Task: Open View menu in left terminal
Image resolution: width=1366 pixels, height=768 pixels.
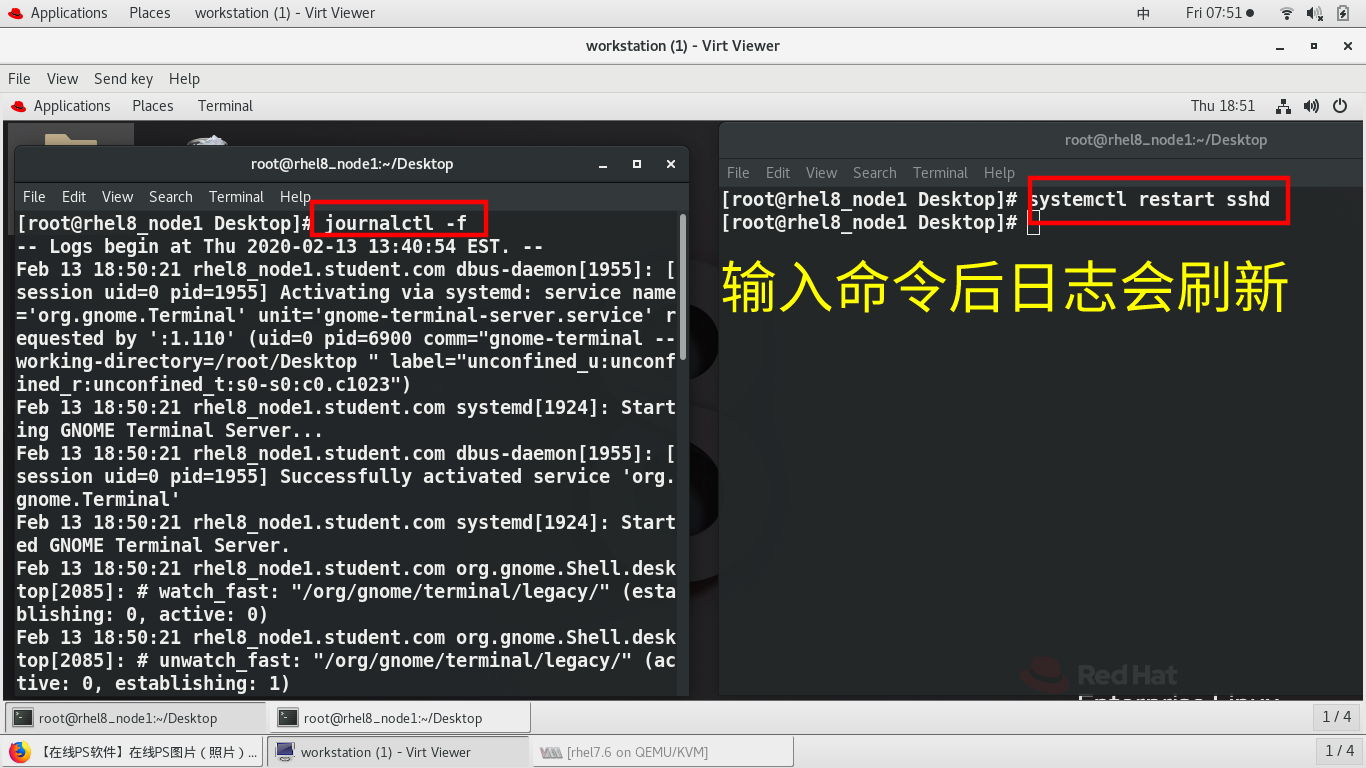Action: pos(117,196)
